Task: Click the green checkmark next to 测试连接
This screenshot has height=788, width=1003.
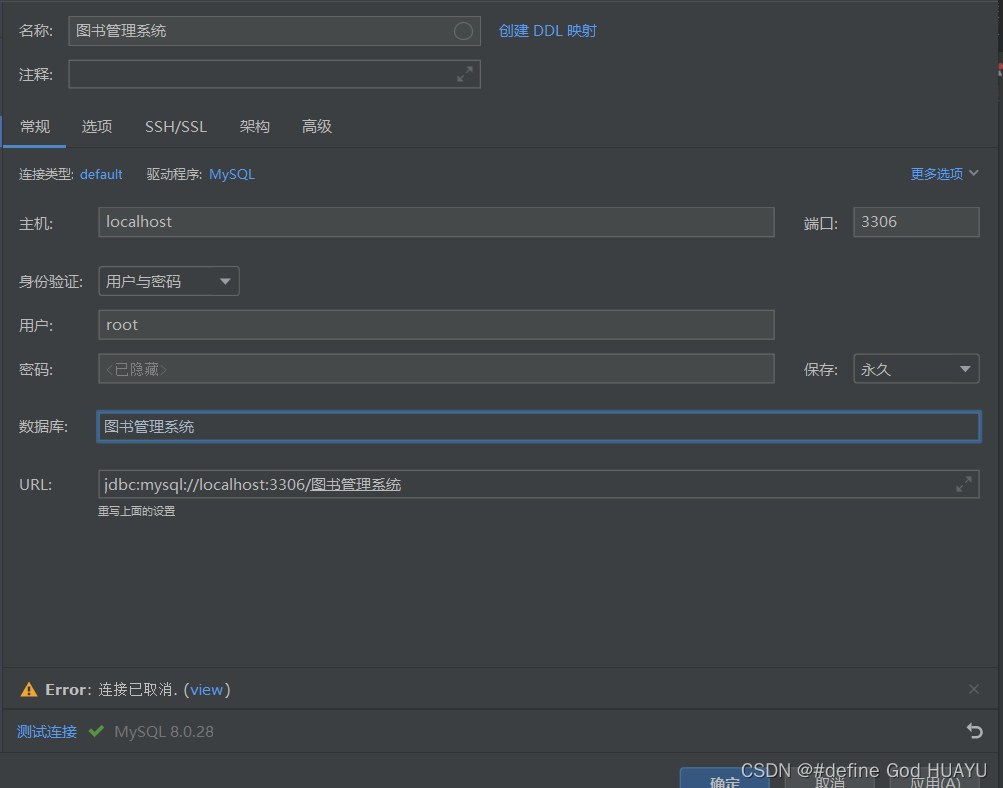Action: coord(96,731)
